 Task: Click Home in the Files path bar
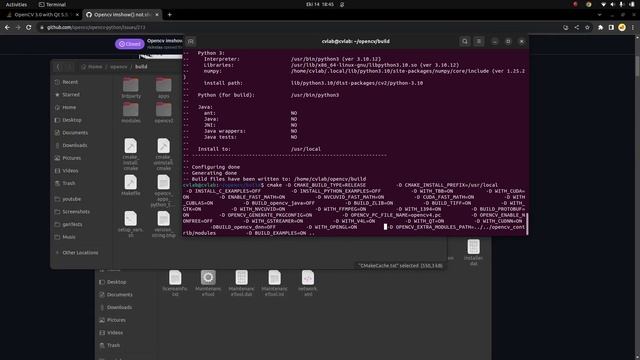point(92,67)
